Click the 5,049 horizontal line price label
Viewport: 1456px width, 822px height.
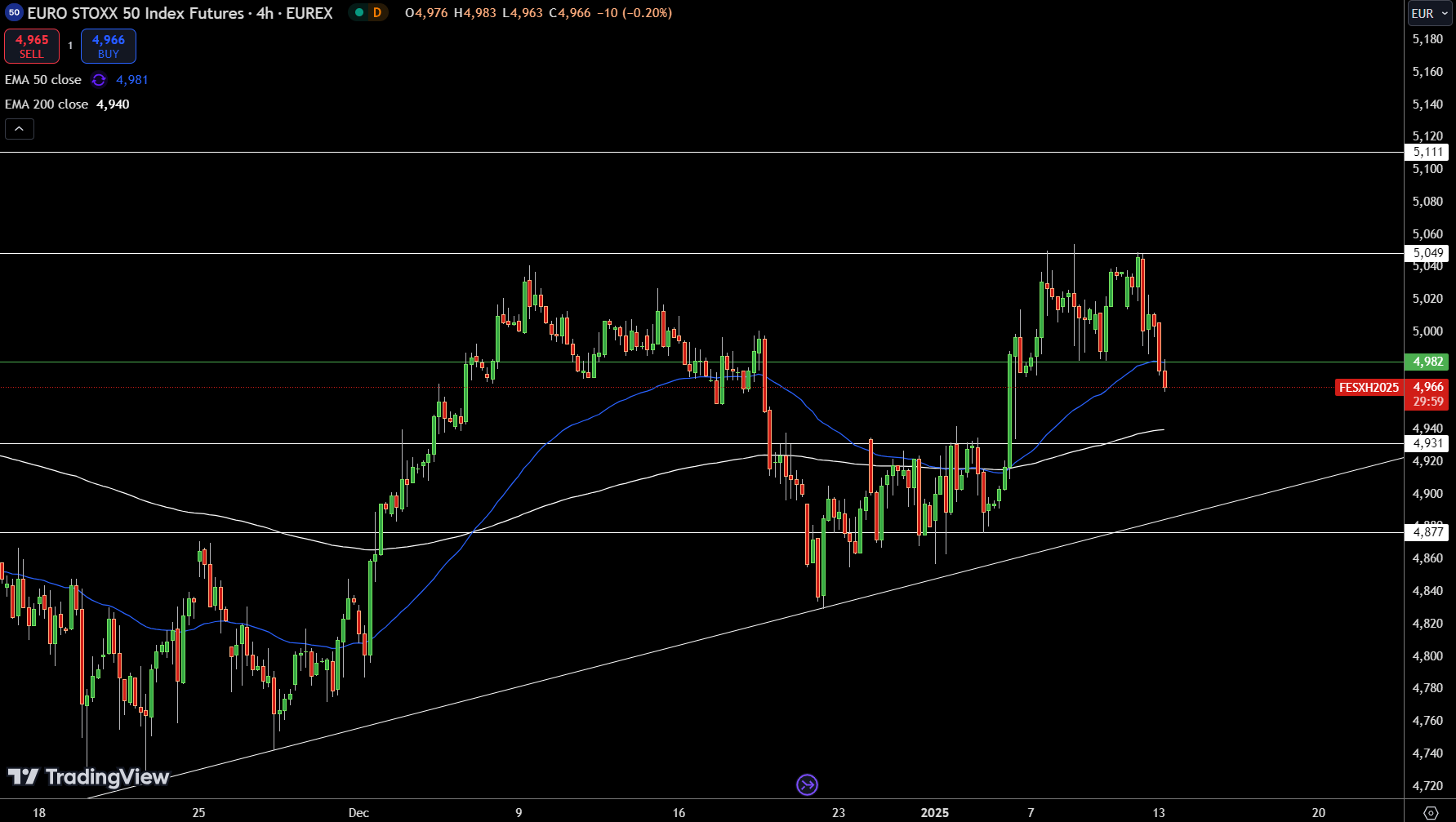pos(1427,253)
